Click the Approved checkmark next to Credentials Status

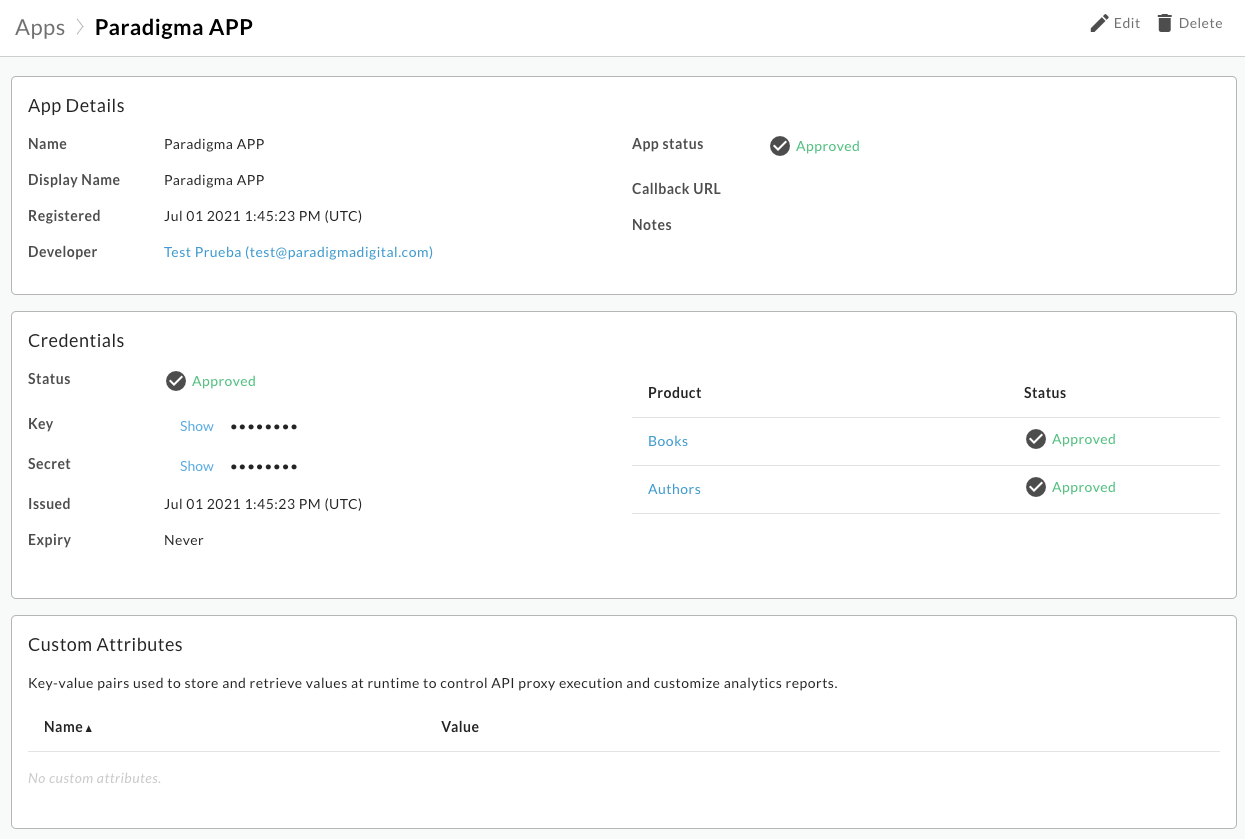click(176, 380)
